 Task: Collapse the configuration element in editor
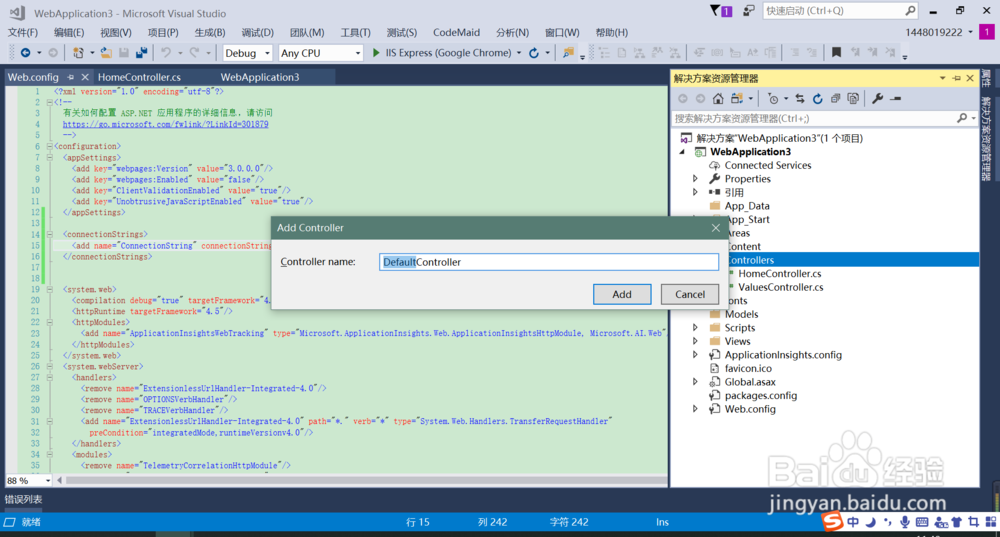(50, 146)
